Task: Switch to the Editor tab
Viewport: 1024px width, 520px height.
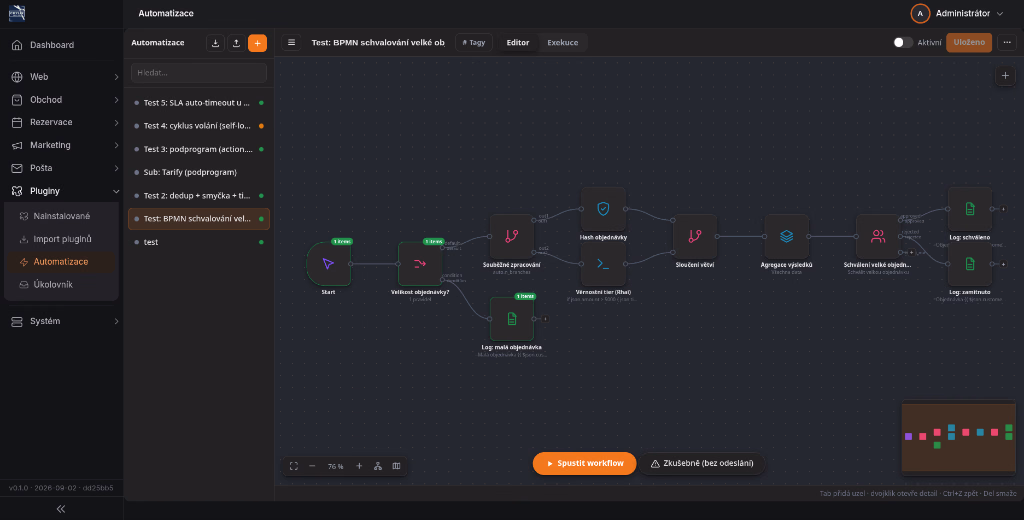Action: click(x=518, y=42)
